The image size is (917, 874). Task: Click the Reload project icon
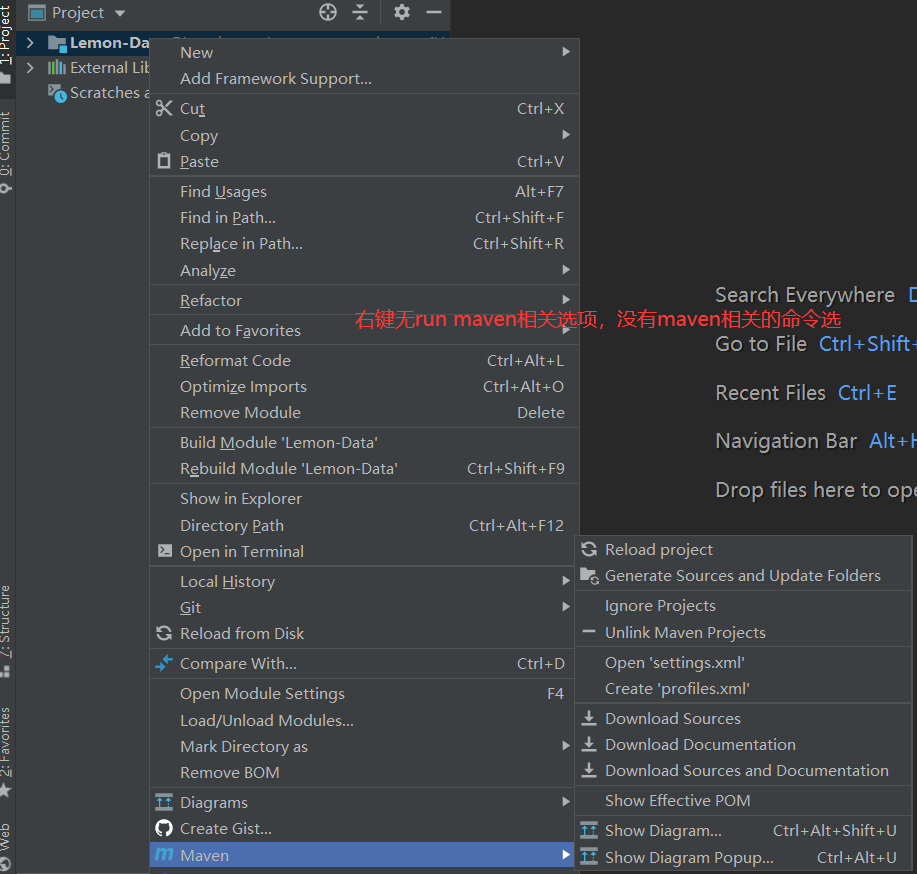(x=589, y=549)
